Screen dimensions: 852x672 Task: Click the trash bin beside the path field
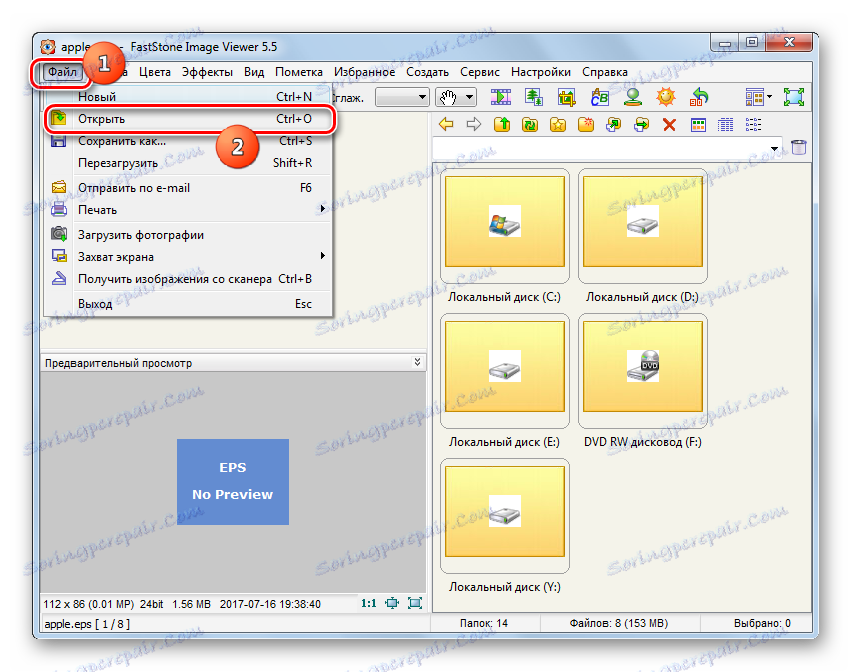(799, 147)
